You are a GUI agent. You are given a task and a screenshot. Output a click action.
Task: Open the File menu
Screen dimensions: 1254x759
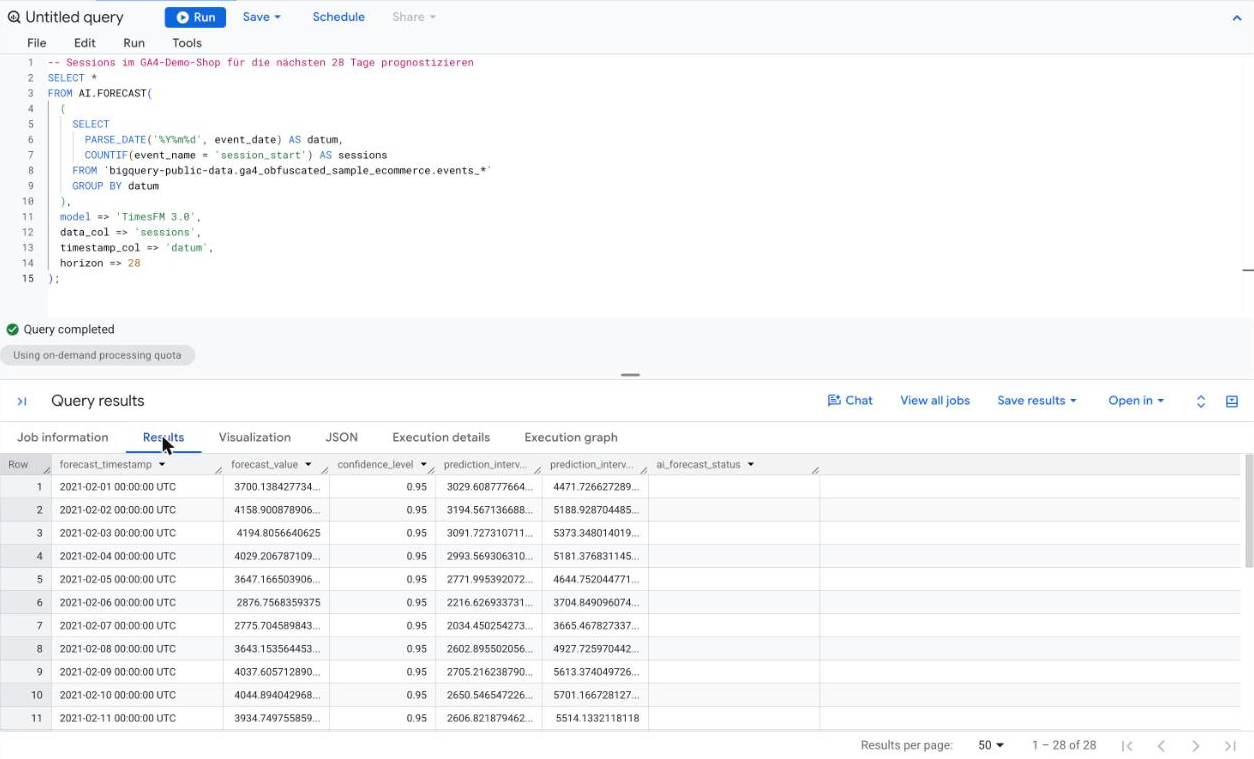[x=37, y=43]
